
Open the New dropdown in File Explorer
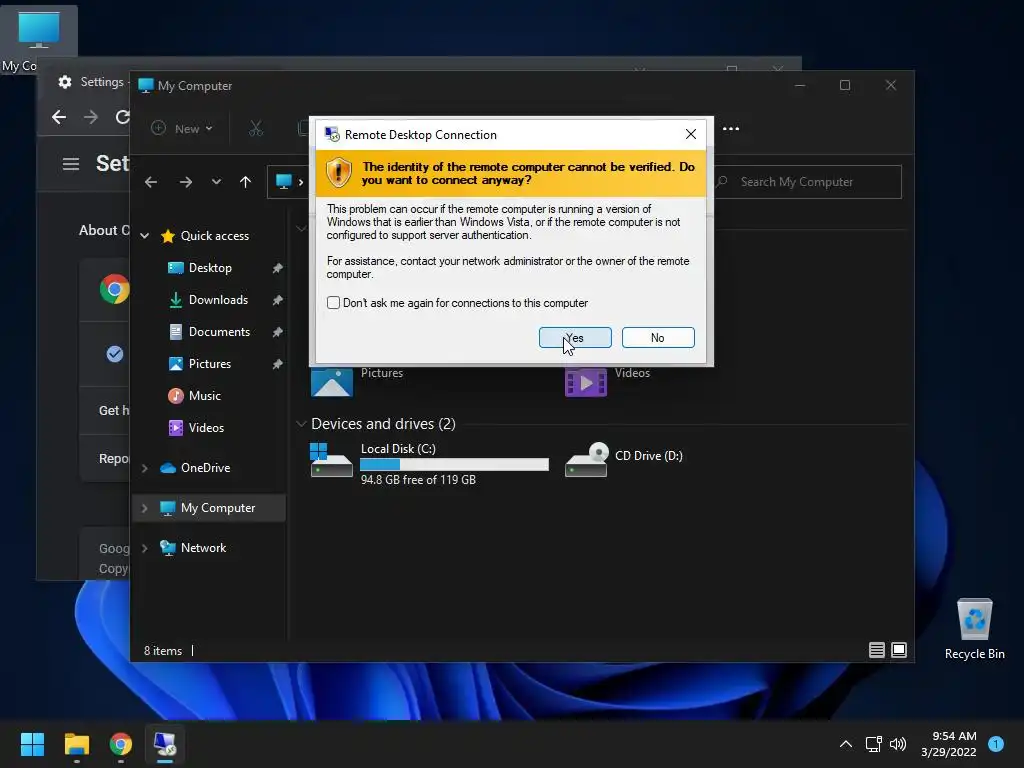tap(182, 129)
